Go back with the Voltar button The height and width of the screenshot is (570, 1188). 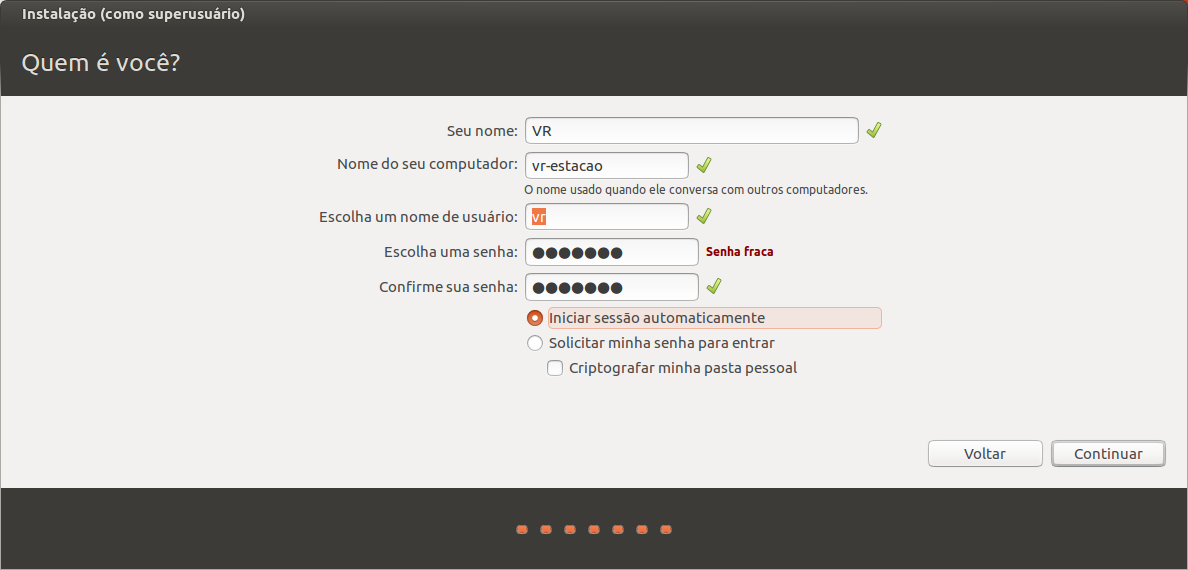click(x=985, y=454)
